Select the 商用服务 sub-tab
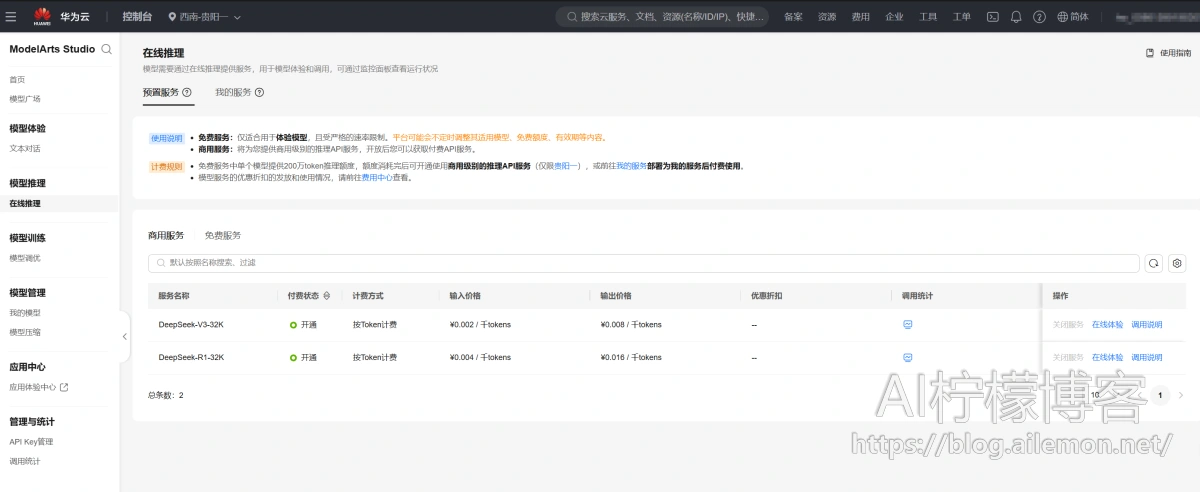Screen dimensions: 1200x492 click(x=166, y=235)
